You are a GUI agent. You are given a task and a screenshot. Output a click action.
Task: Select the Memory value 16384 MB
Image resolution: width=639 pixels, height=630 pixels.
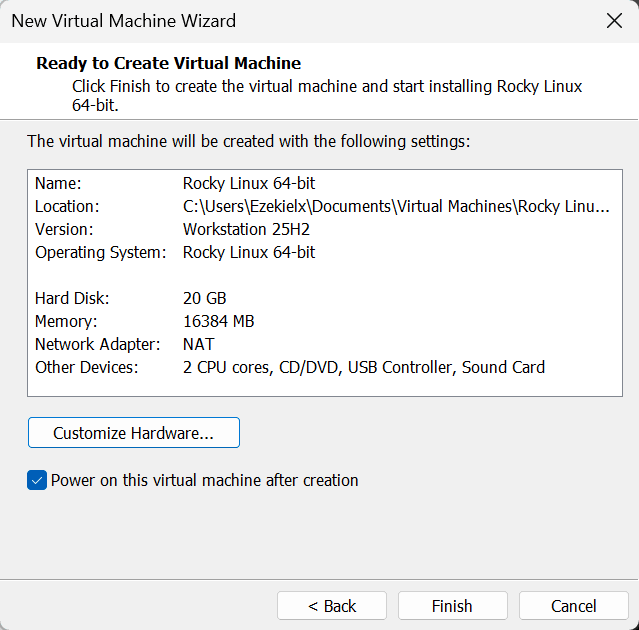pyautogui.click(x=218, y=321)
